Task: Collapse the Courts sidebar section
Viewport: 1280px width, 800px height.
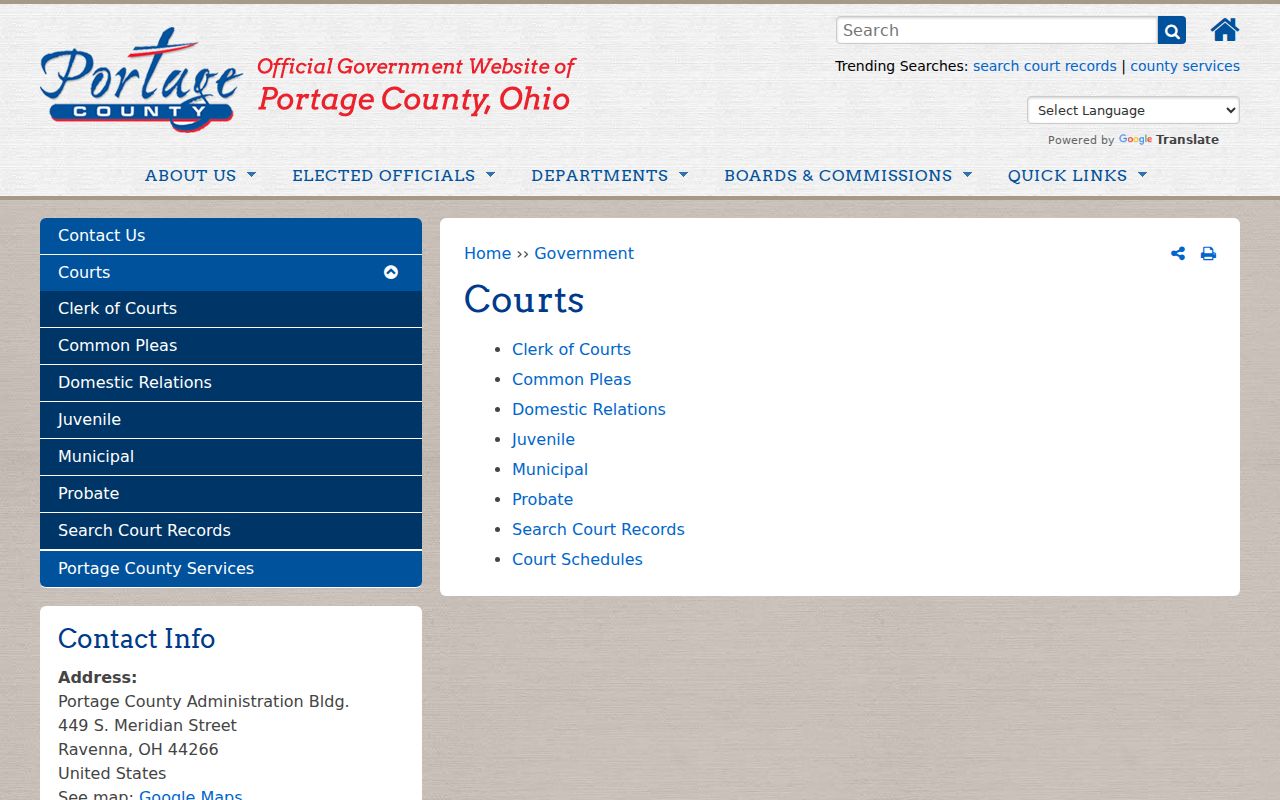Action: tap(391, 272)
